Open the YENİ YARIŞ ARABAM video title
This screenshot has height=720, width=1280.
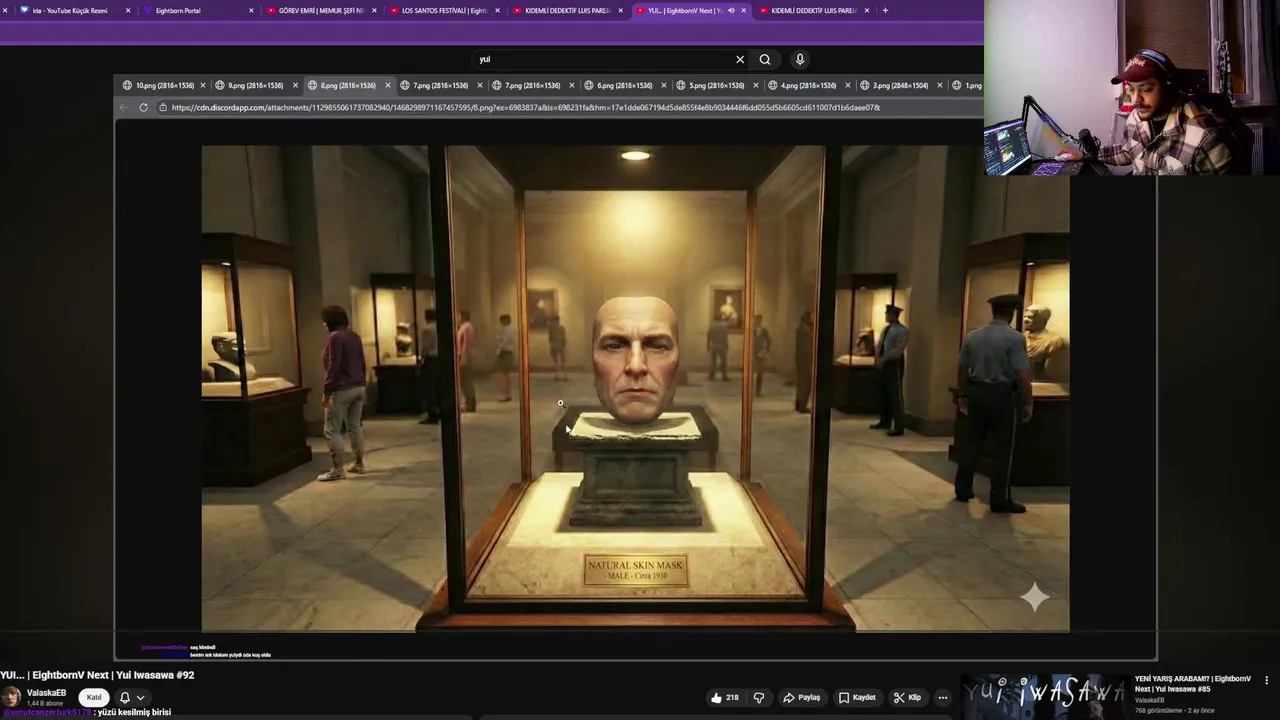click(1193, 684)
